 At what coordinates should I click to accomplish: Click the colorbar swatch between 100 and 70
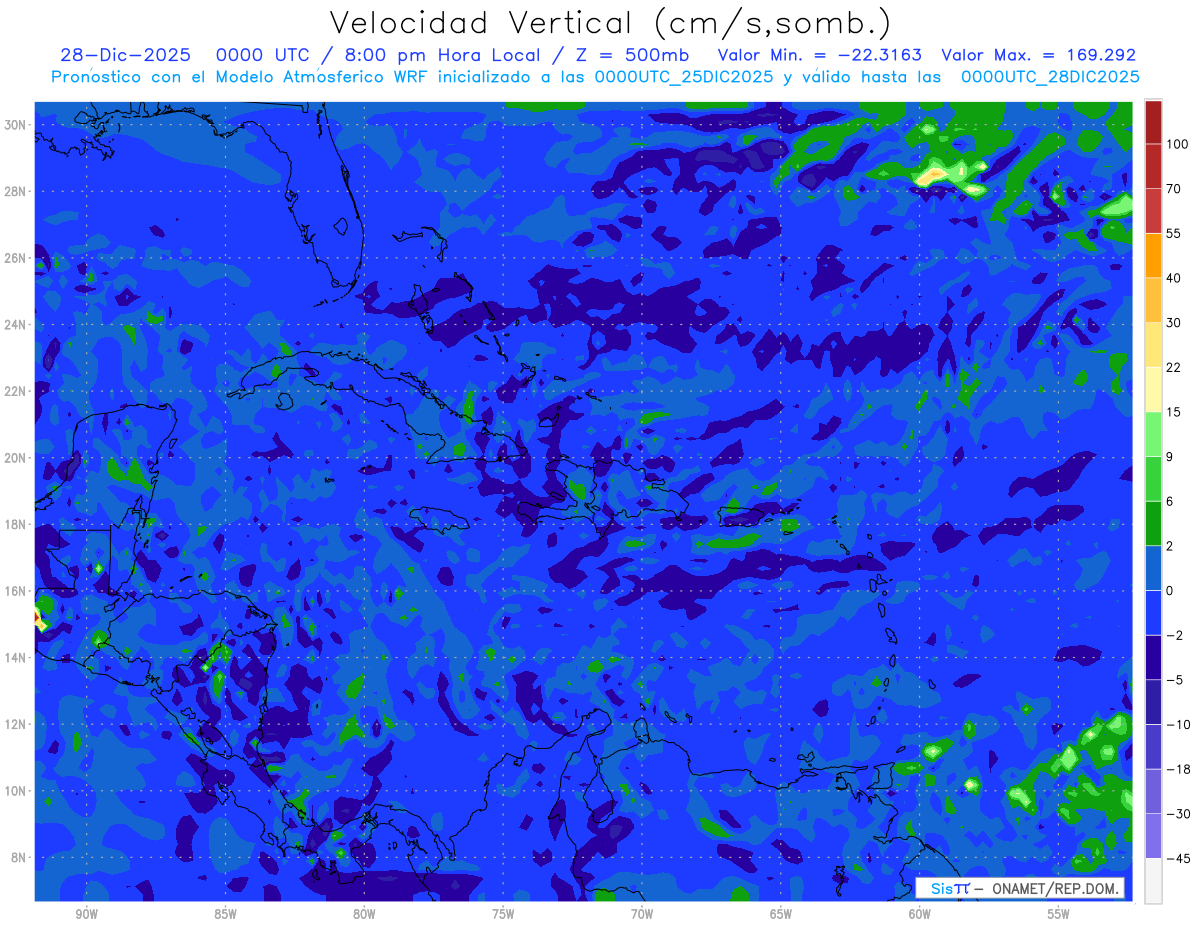1153,166
